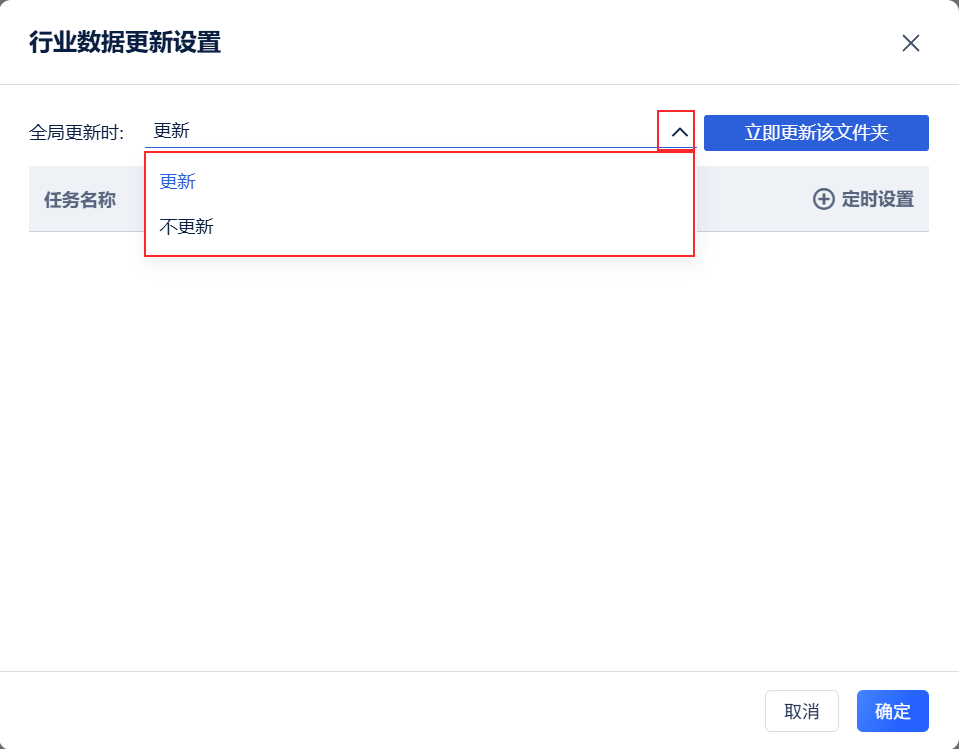This screenshot has height=749, width=959.
Task: Click the 全局更新时 label
Action: (x=77, y=132)
